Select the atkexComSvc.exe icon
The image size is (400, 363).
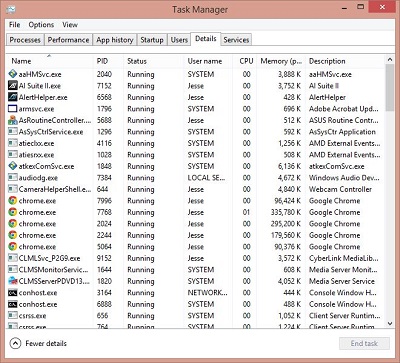[13, 166]
